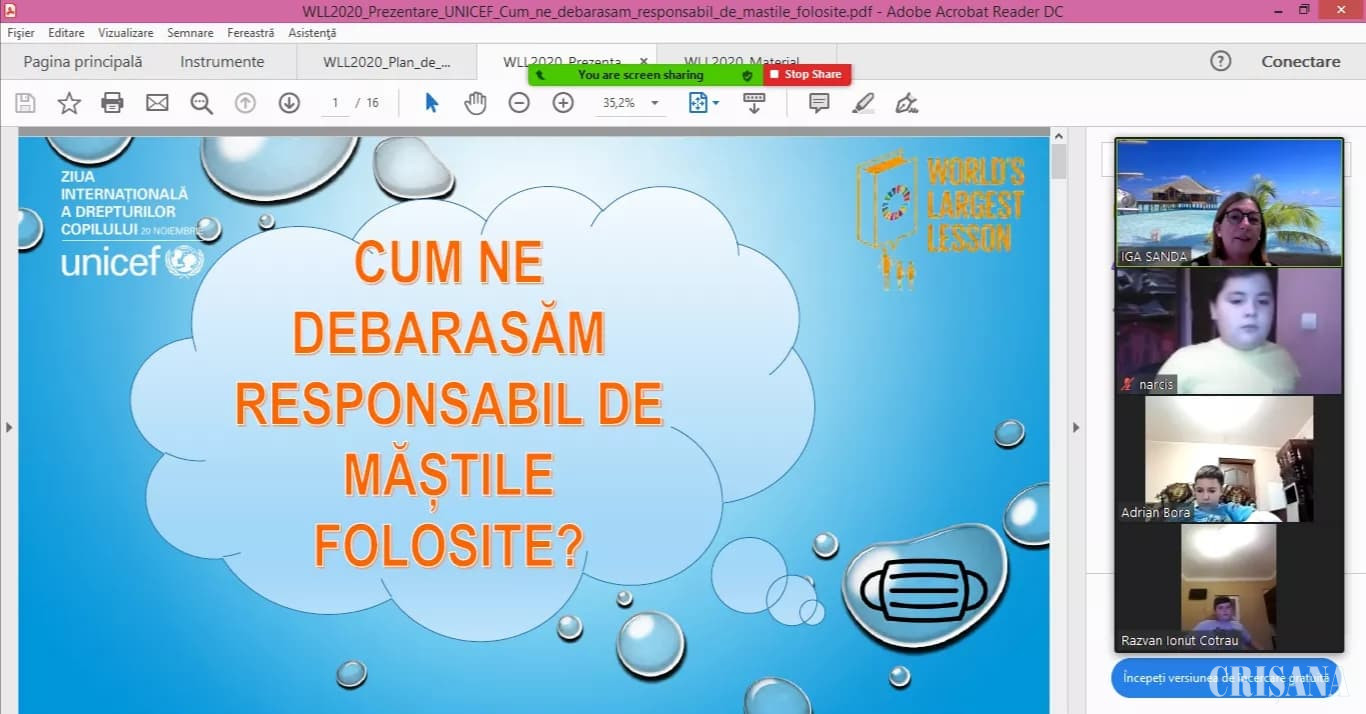
Task: Open the Vizualizare menu
Action: coord(126,33)
